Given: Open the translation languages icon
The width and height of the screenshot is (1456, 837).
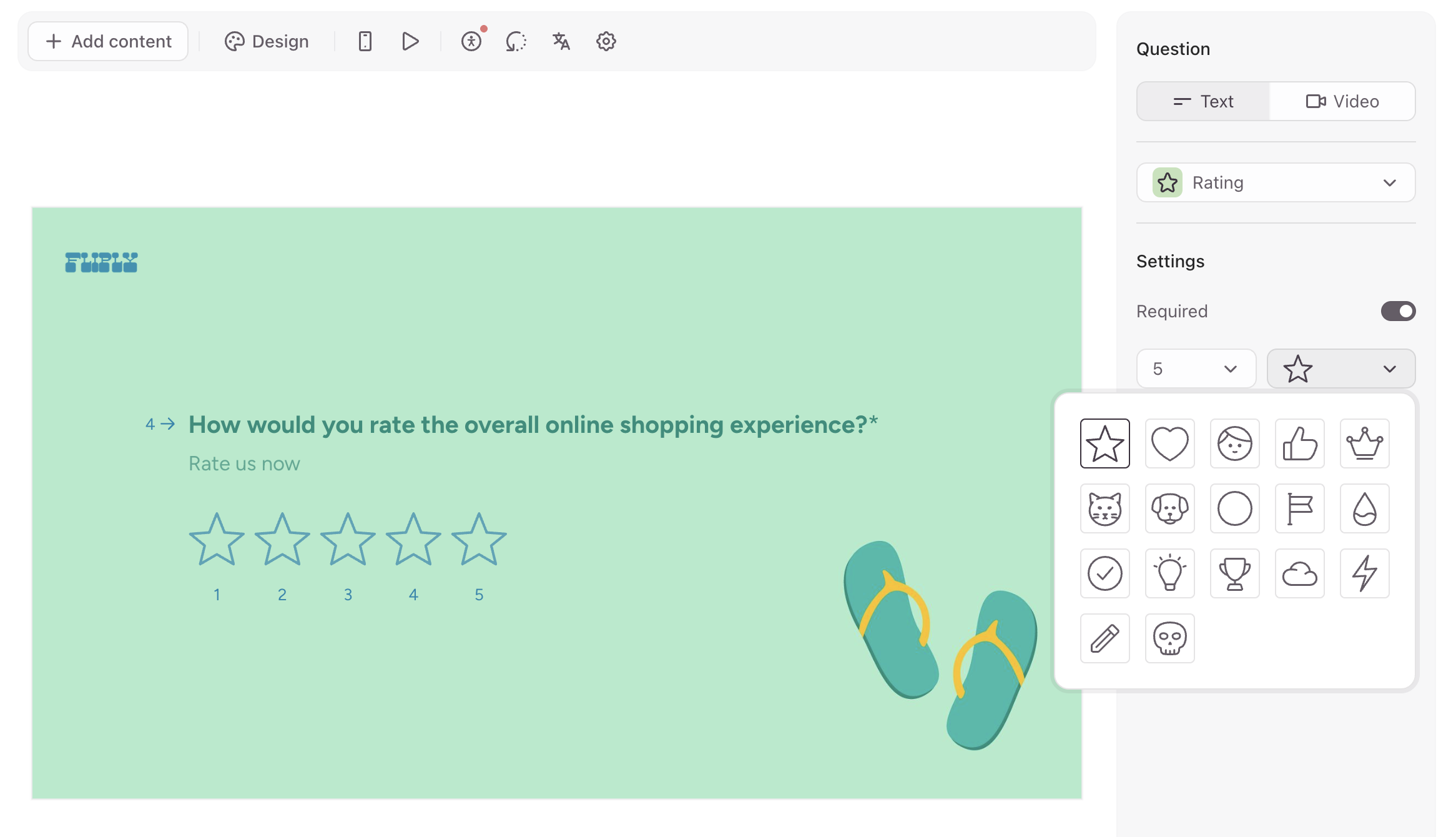Looking at the screenshot, I should click(561, 41).
